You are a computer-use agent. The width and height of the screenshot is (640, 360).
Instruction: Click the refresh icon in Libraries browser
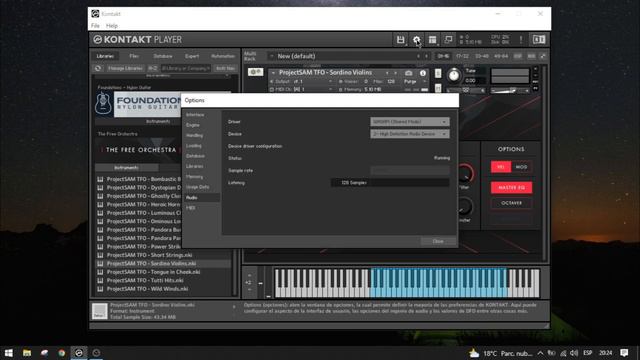click(98, 68)
